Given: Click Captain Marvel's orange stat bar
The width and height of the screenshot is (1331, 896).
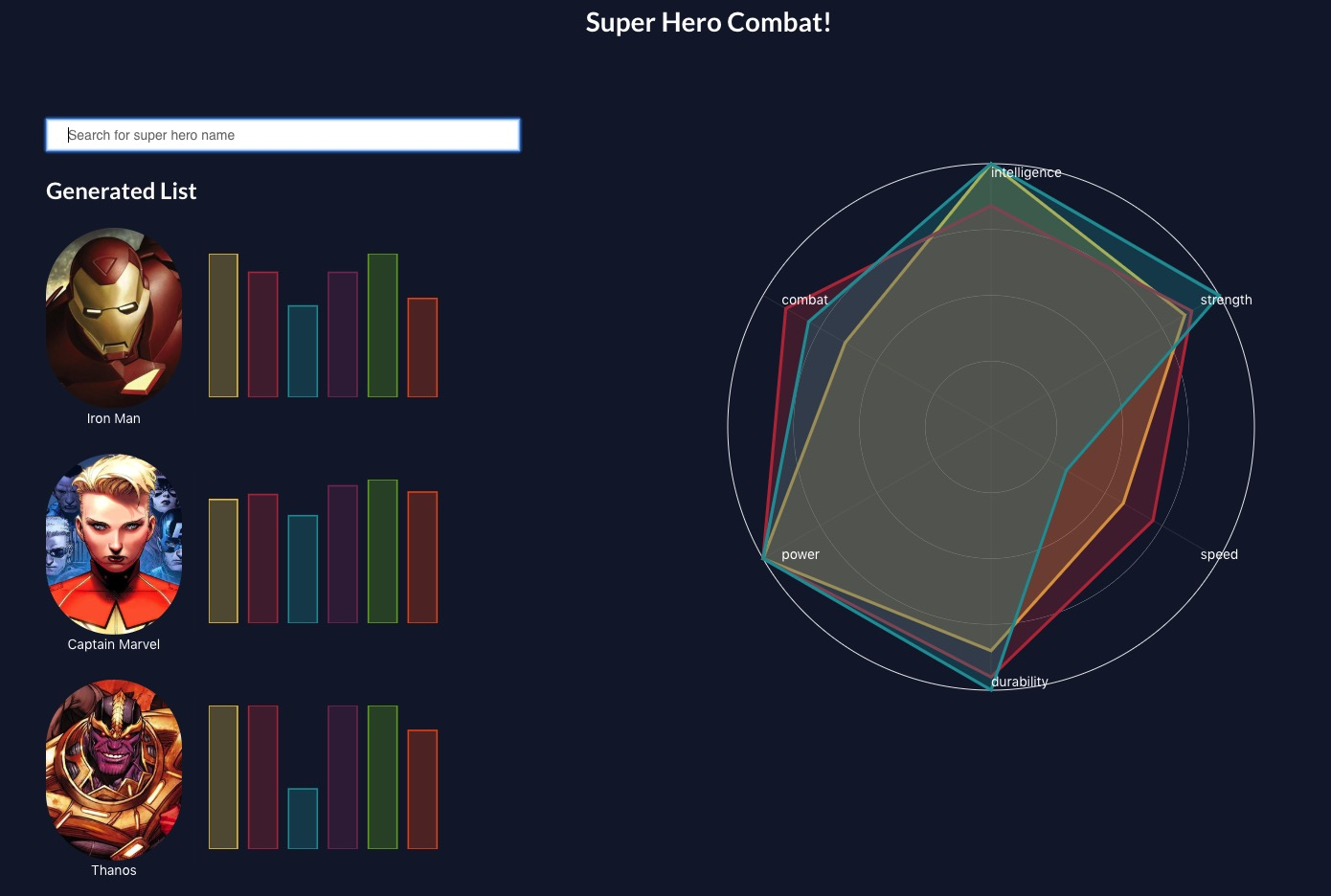Looking at the screenshot, I should 422,557.
